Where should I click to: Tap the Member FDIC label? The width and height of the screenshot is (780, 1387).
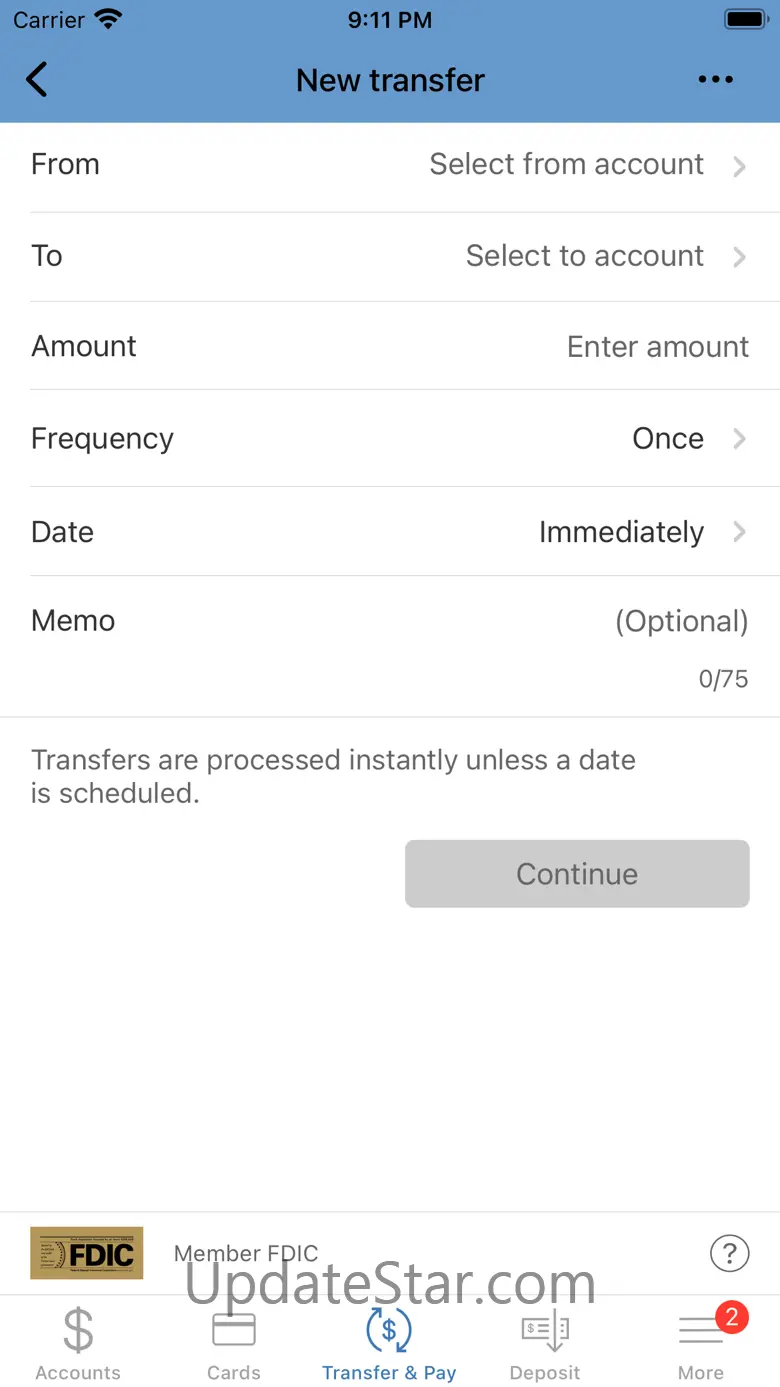click(246, 1253)
